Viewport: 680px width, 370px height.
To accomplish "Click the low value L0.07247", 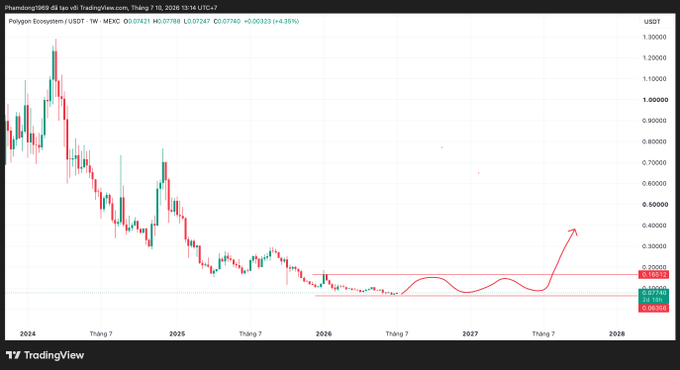I will coord(197,21).
